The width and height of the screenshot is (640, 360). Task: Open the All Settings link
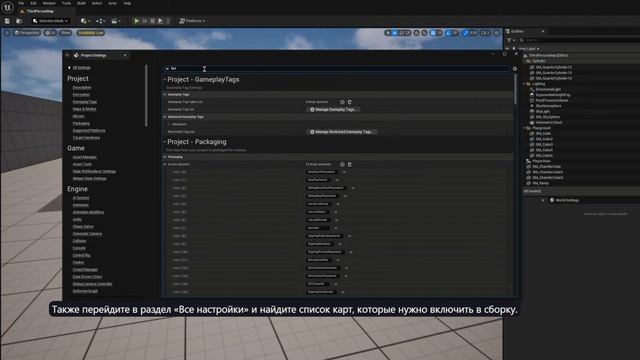coord(82,68)
